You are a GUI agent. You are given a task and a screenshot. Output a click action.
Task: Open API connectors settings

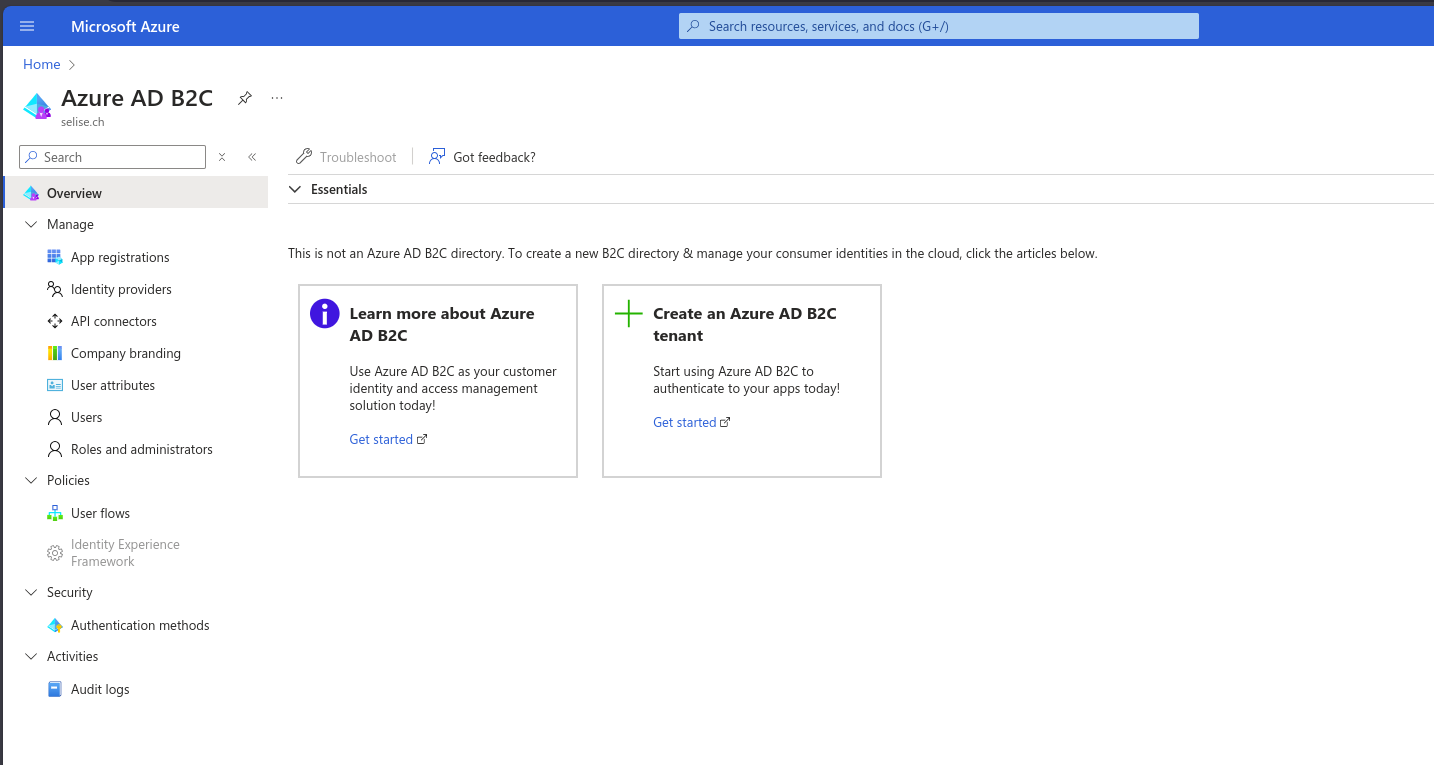[113, 321]
